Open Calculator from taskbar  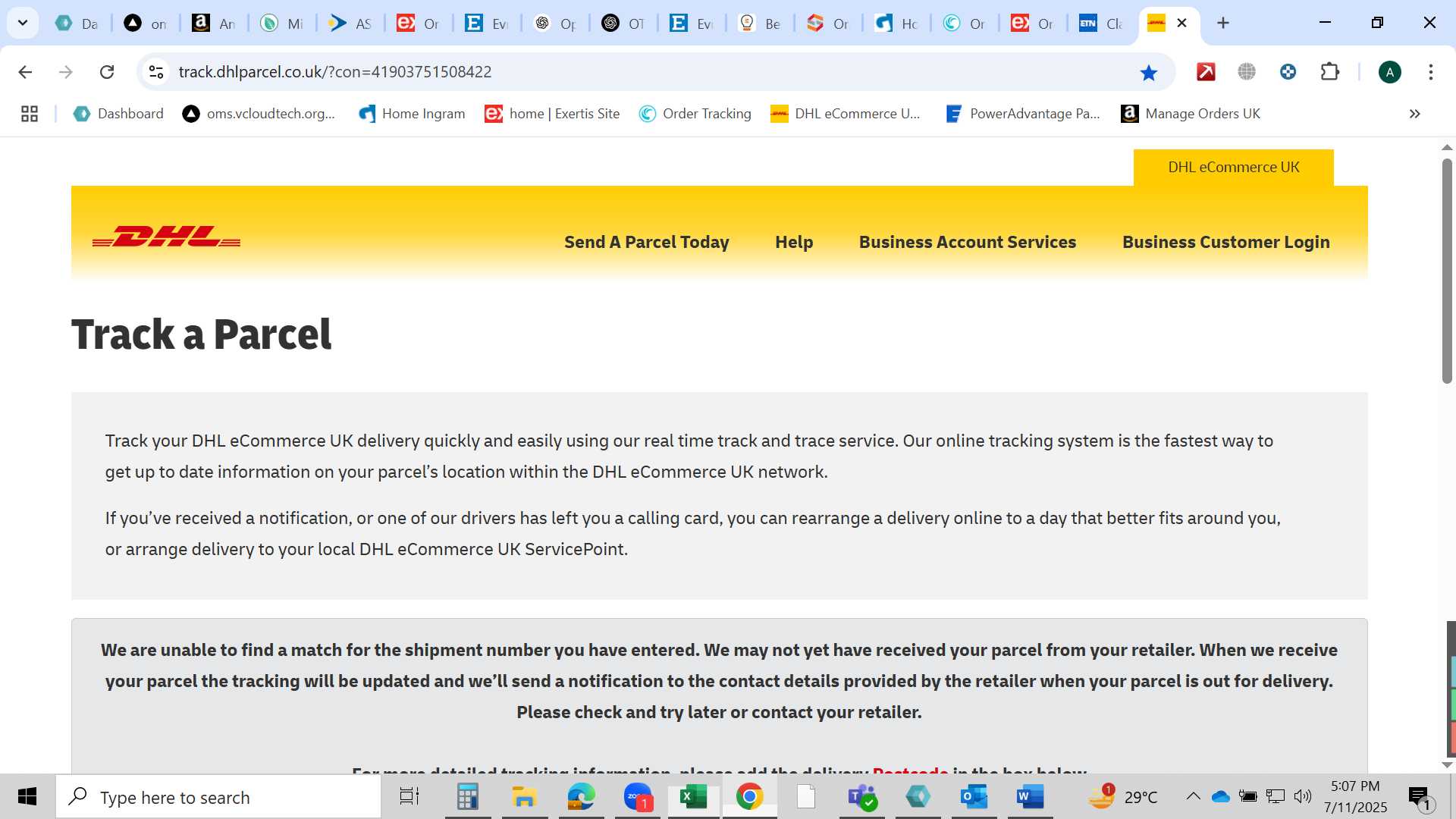[467, 796]
